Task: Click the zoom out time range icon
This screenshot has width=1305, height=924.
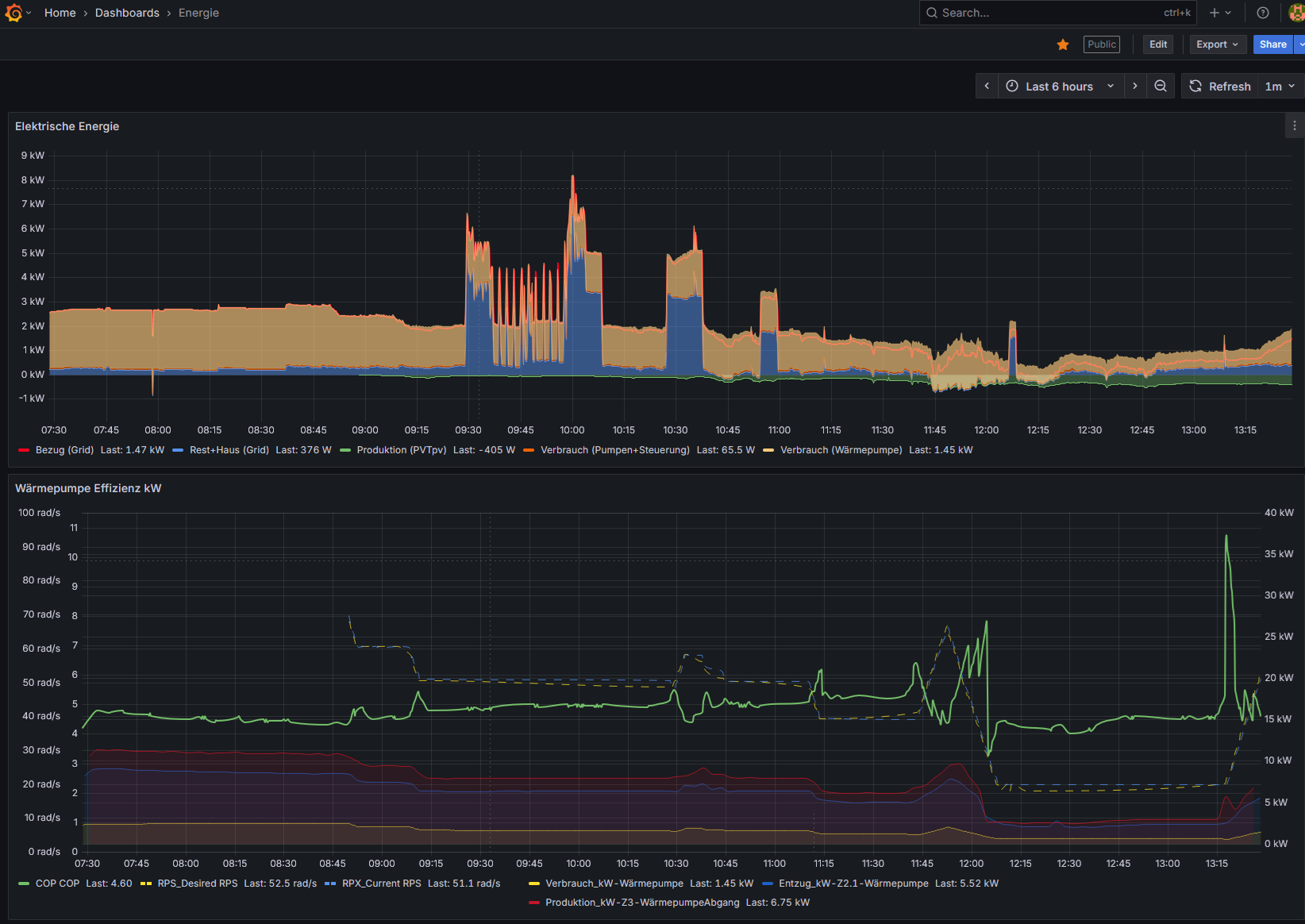Action: (x=1161, y=87)
